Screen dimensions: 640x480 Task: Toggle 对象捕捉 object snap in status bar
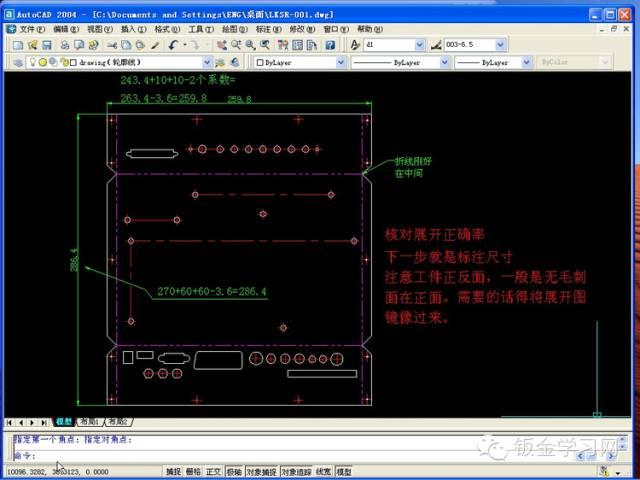click(x=262, y=472)
